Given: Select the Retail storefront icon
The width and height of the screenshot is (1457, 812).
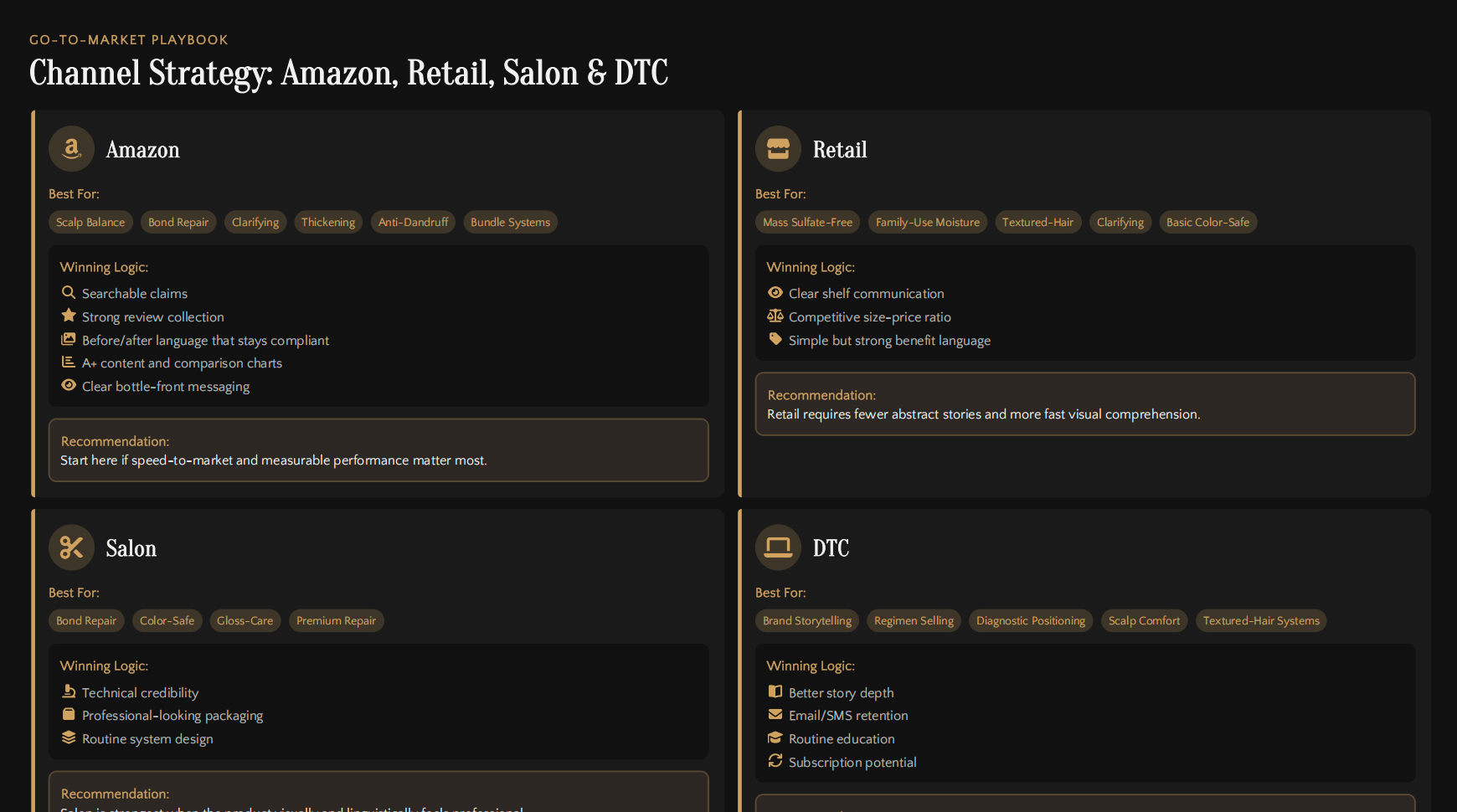Looking at the screenshot, I should [x=778, y=149].
